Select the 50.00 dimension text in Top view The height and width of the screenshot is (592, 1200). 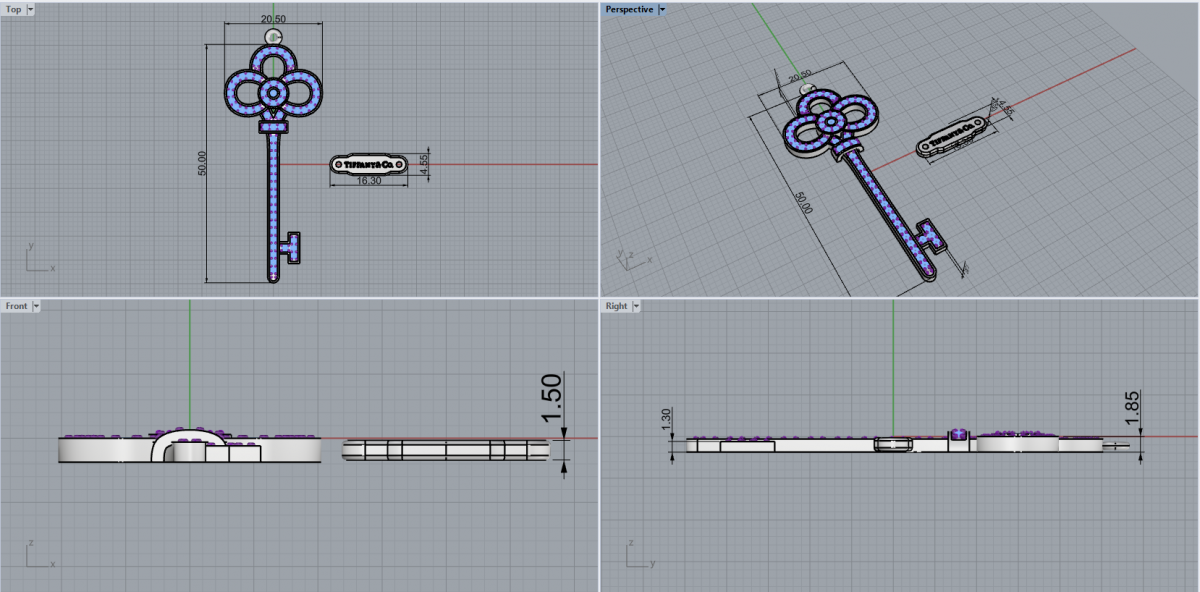[x=202, y=163]
